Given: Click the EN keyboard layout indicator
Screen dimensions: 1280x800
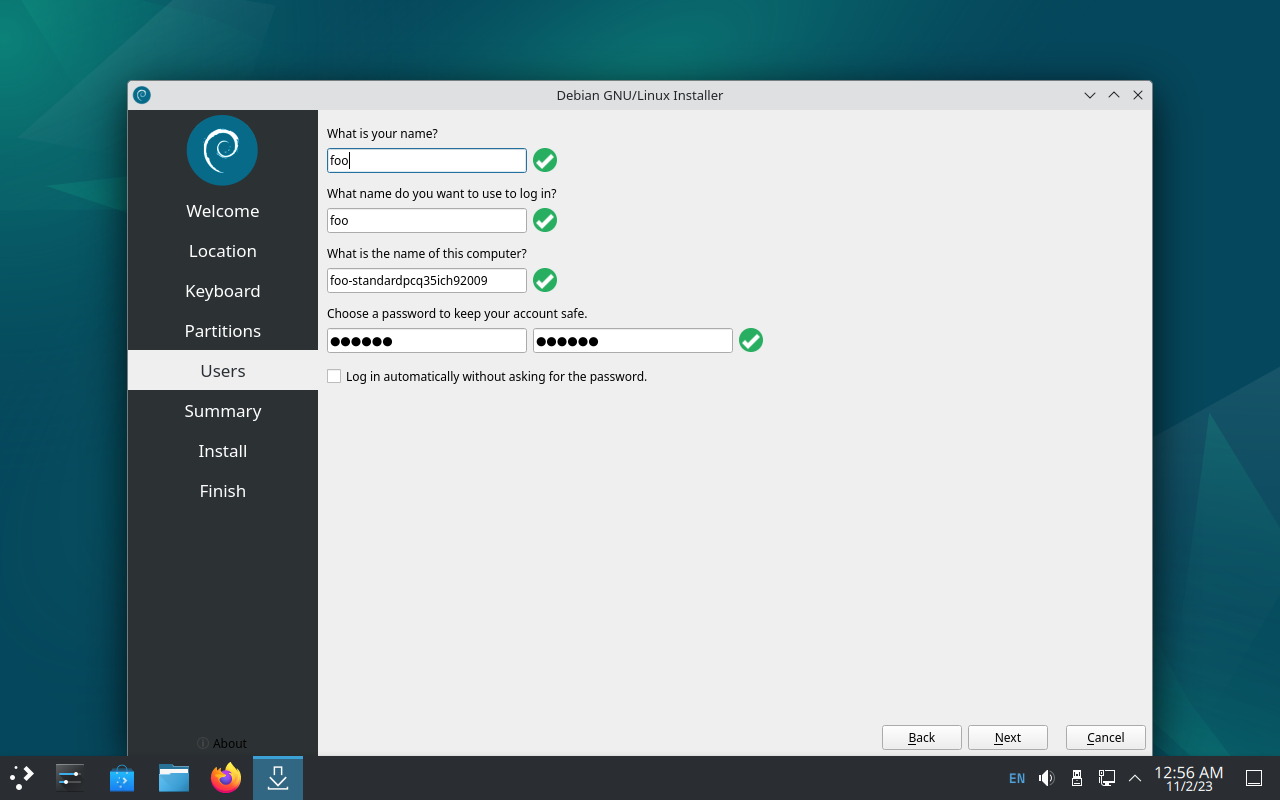Looking at the screenshot, I should tap(1017, 778).
